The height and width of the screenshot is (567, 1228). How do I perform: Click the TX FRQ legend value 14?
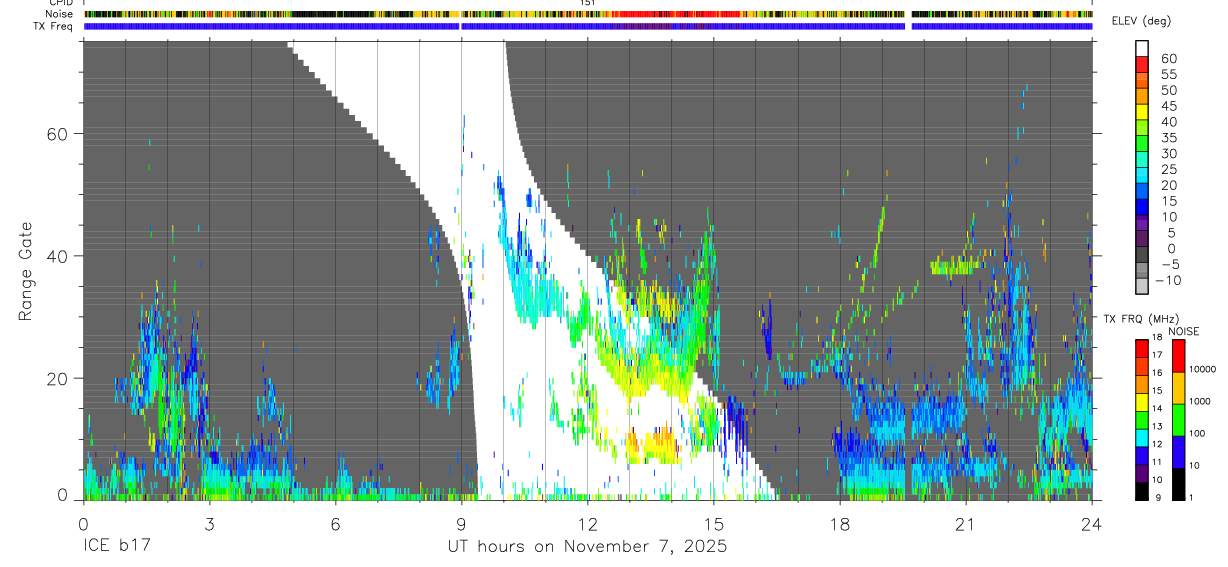coord(1158,408)
